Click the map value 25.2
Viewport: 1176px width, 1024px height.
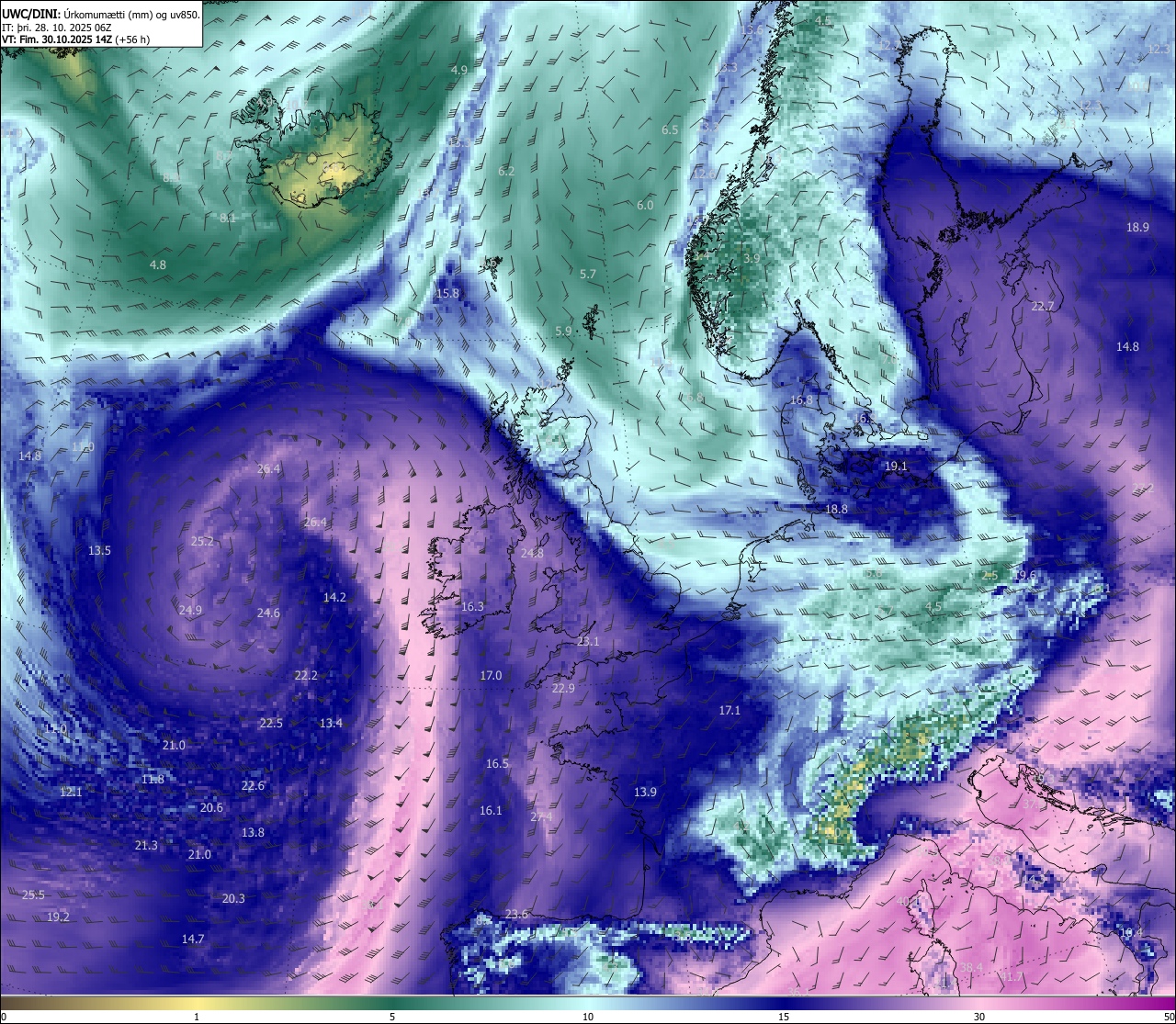click(x=202, y=541)
